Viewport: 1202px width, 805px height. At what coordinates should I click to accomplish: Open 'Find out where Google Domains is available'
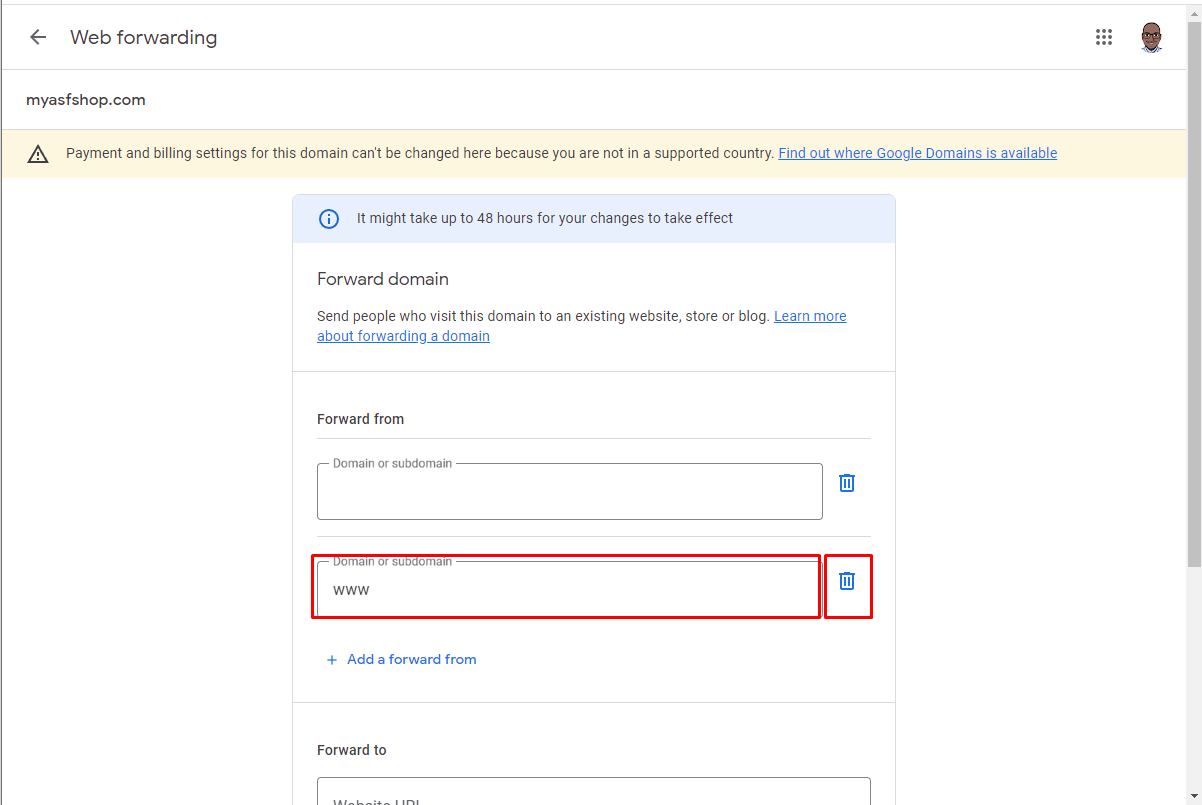click(x=917, y=153)
